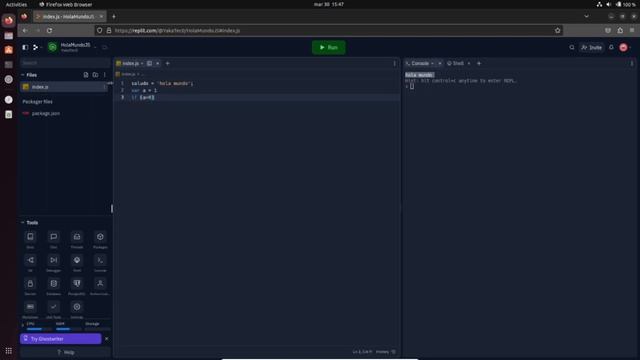
Task: Focus the file Search field
Action: tap(64, 63)
